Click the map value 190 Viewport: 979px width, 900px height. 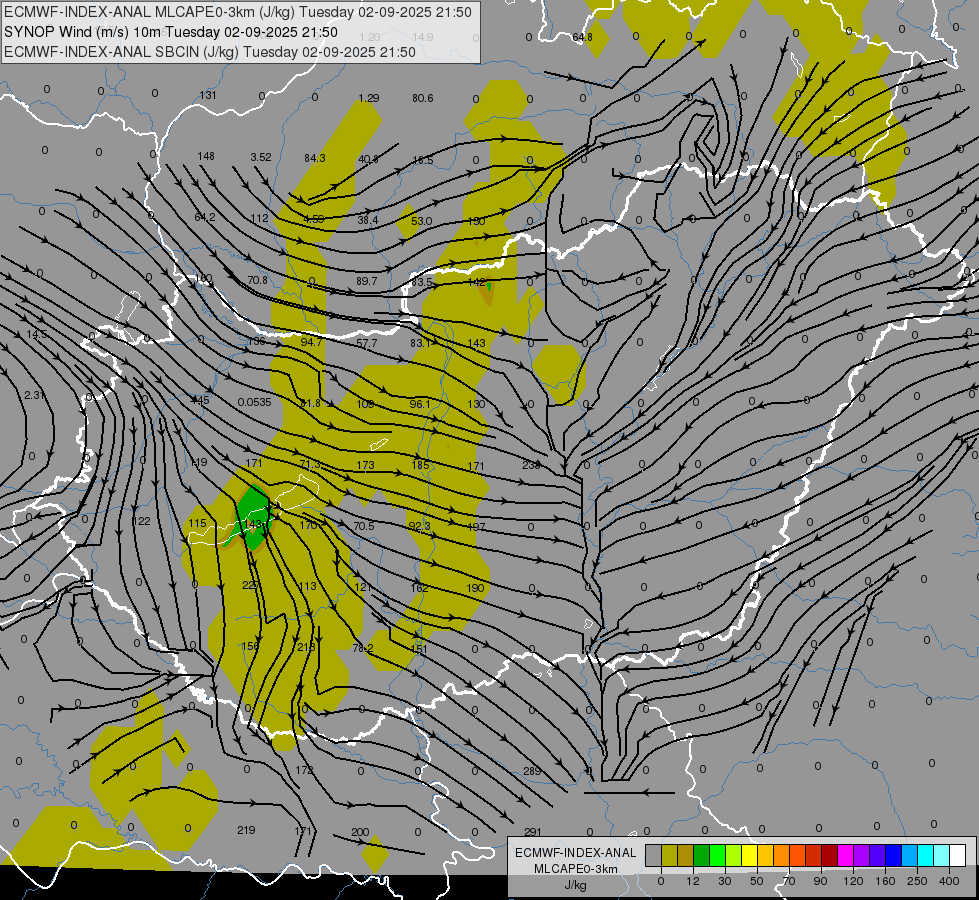click(475, 588)
